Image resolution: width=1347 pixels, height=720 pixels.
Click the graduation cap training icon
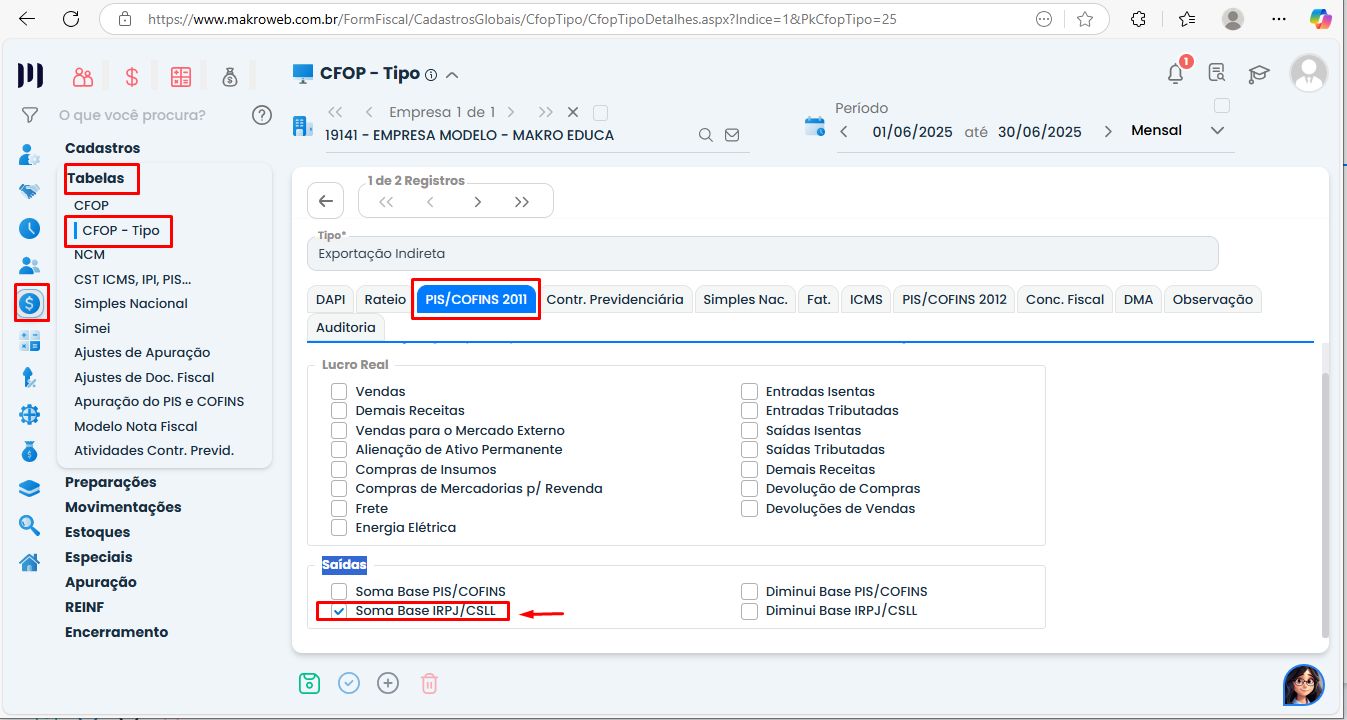[x=1258, y=74]
